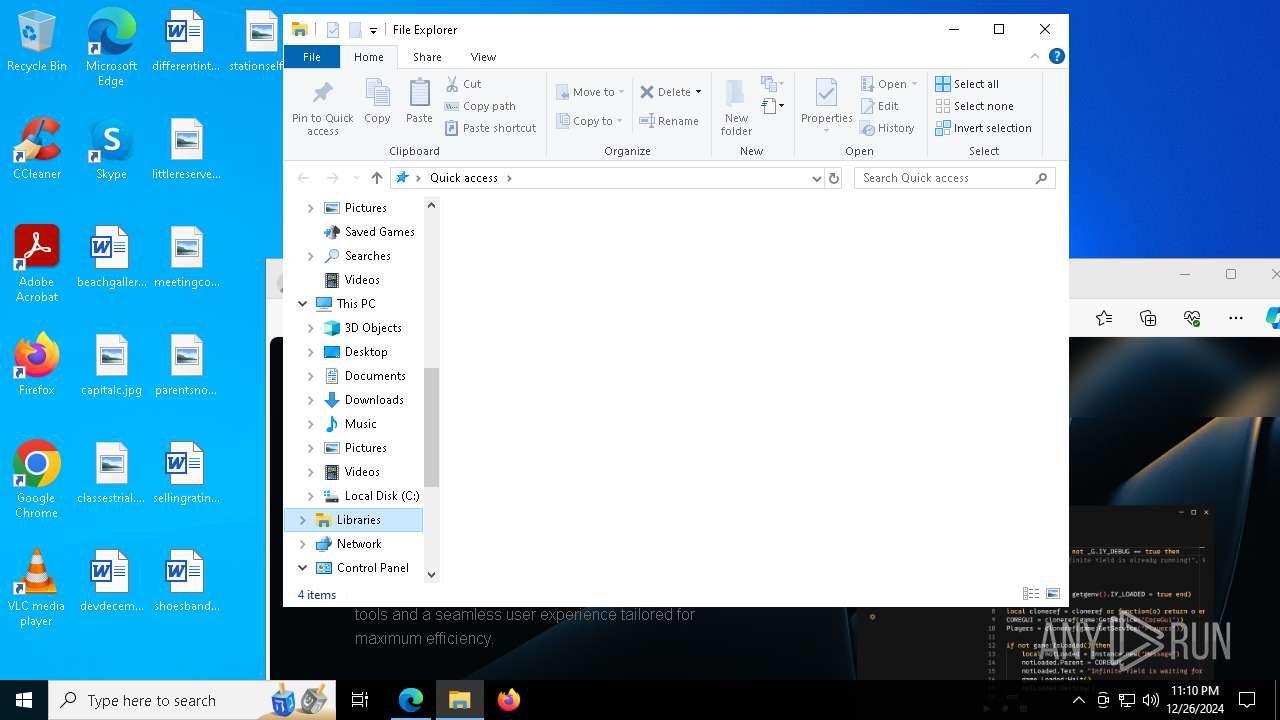Click Copy path in ribbon

coord(481,106)
